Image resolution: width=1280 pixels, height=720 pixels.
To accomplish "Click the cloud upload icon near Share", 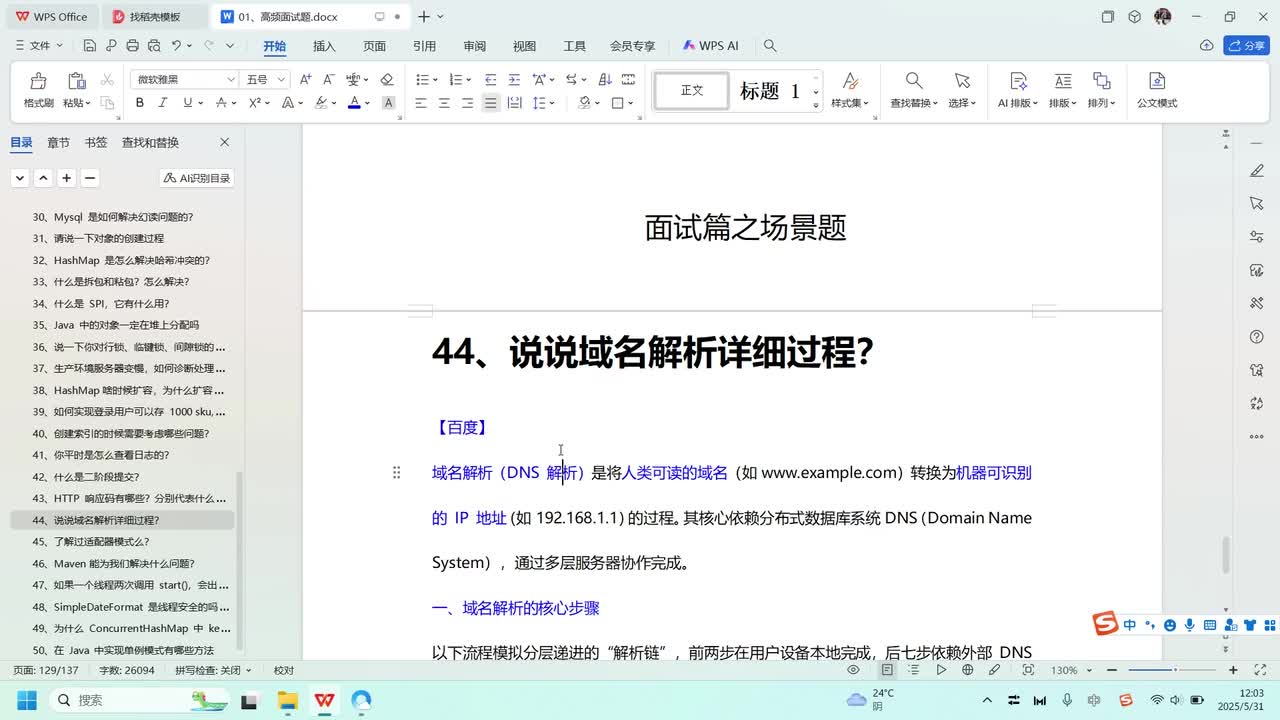I will tap(1207, 46).
